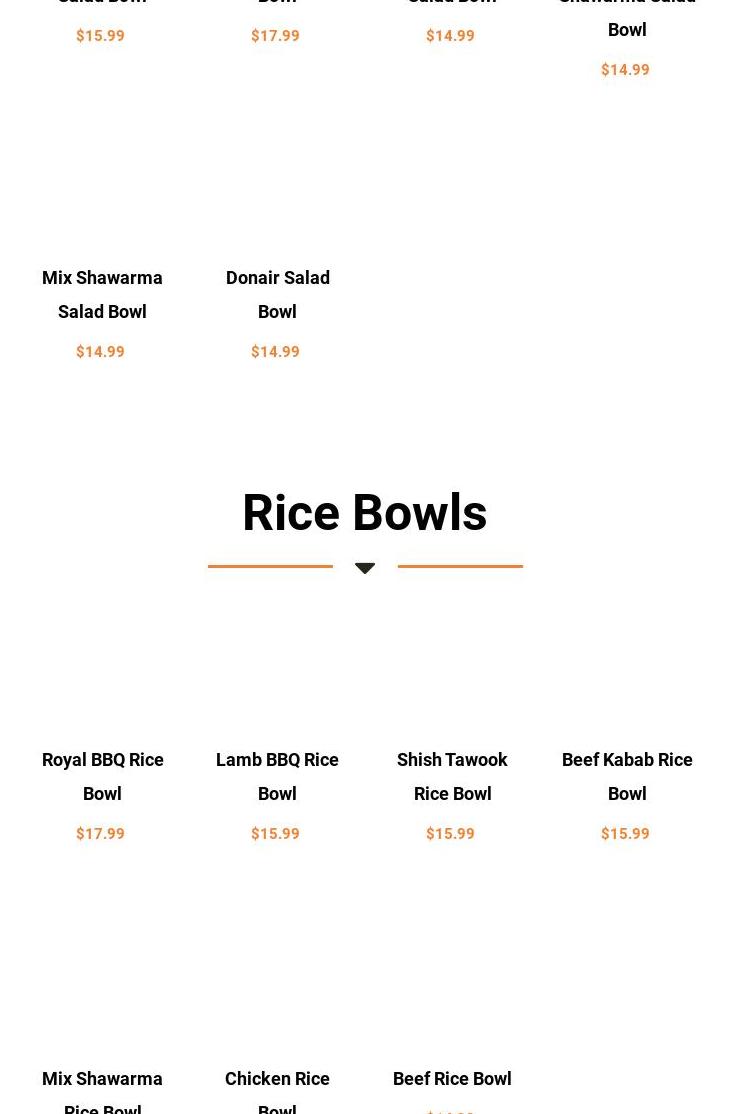The height and width of the screenshot is (1114, 730).
Task: Open Mix Shawarma Rice Bowl item
Action: pos(102,1091)
